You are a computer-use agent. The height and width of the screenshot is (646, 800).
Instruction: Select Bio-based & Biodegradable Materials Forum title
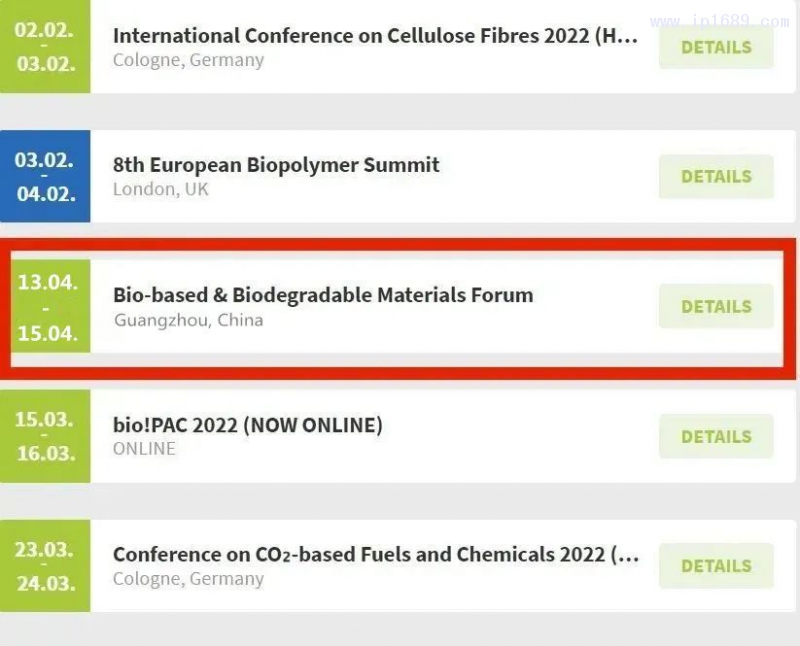[323, 295]
